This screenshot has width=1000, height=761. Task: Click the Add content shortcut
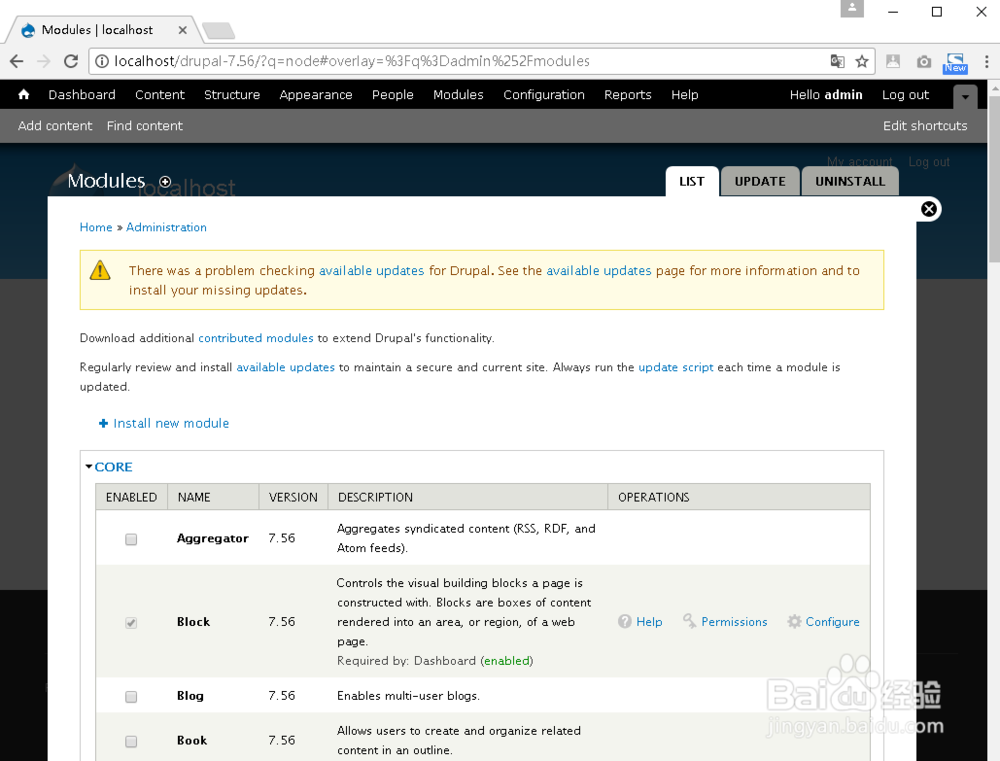click(x=55, y=126)
